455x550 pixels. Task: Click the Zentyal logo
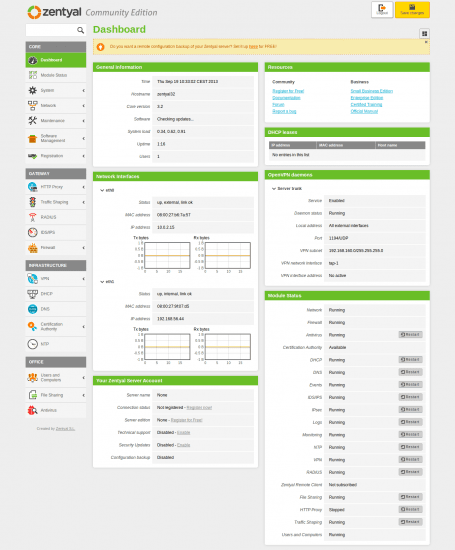[x=54, y=12]
